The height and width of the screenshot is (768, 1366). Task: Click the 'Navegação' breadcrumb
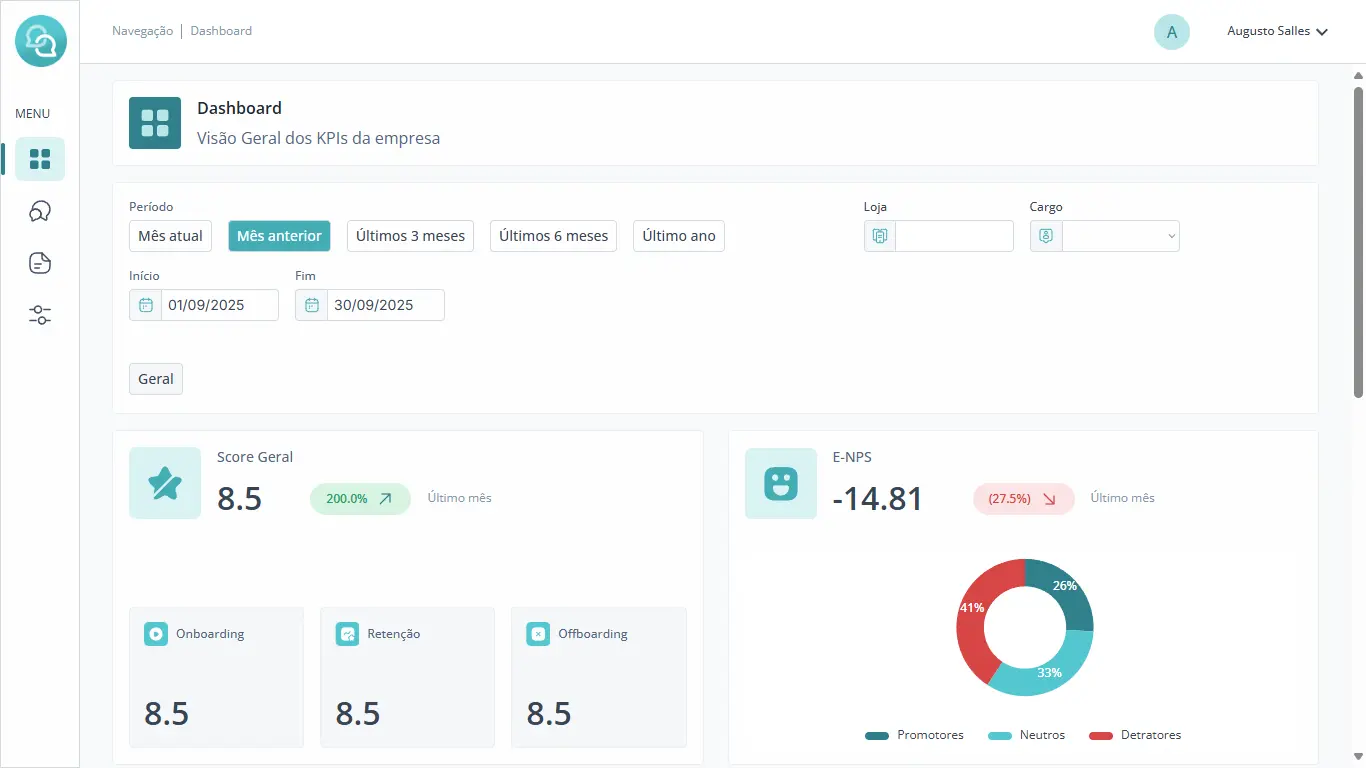142,31
